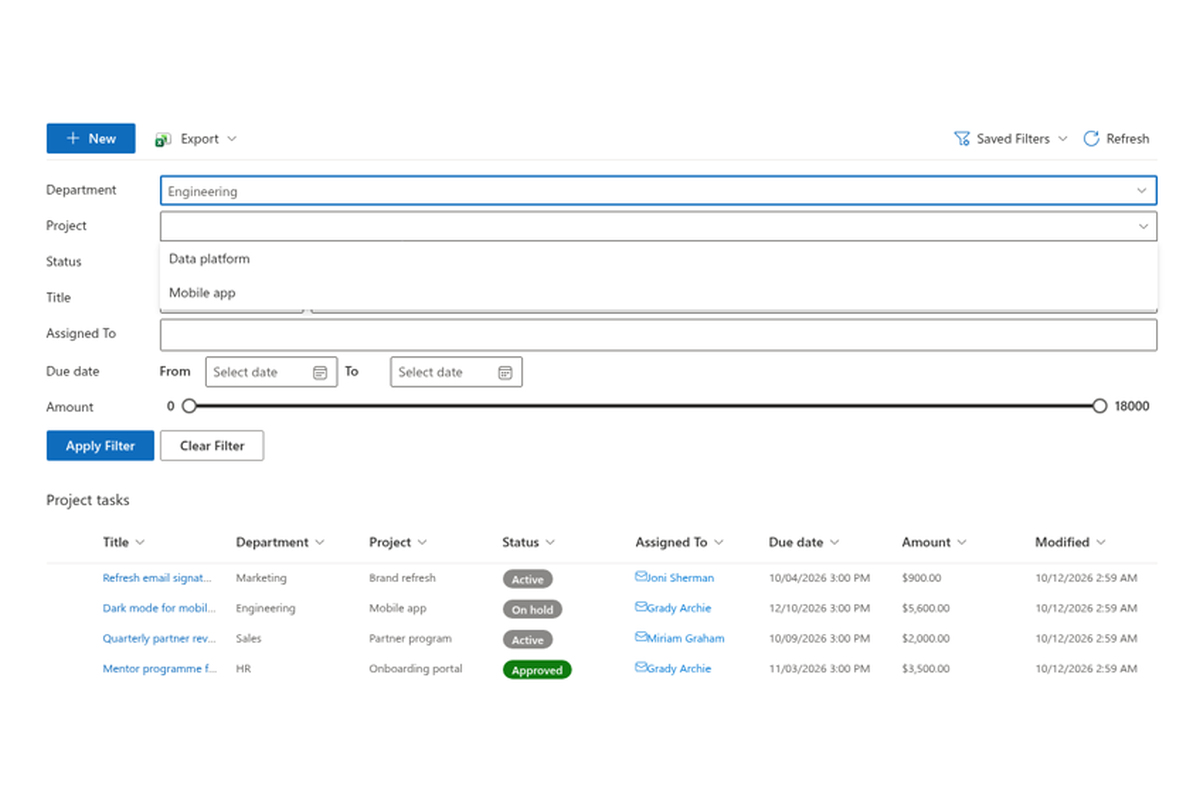
Task: Click the $5,600.00 amount cell
Action: click(926, 608)
